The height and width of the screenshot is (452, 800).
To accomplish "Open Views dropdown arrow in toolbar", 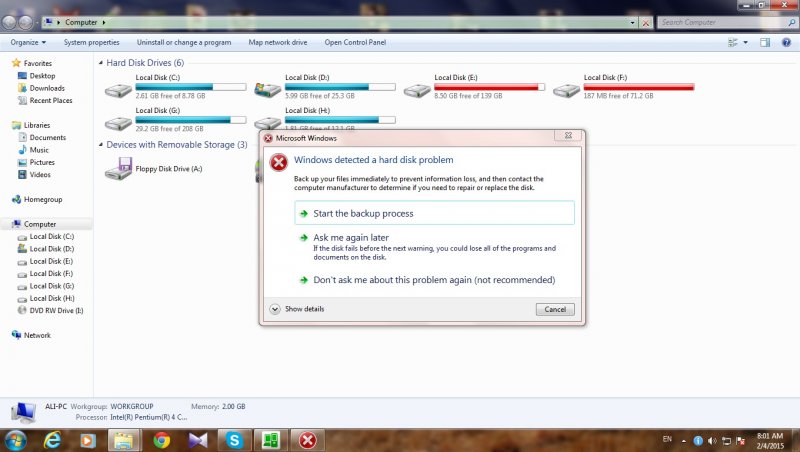I will point(745,42).
